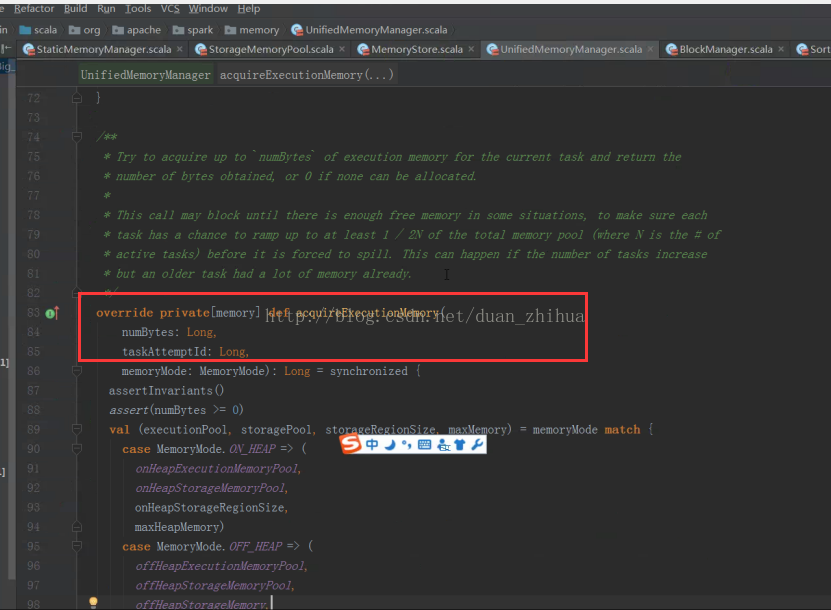
Task: Open the skin shirt icon in Sogou bar
Action: [x=460, y=444]
